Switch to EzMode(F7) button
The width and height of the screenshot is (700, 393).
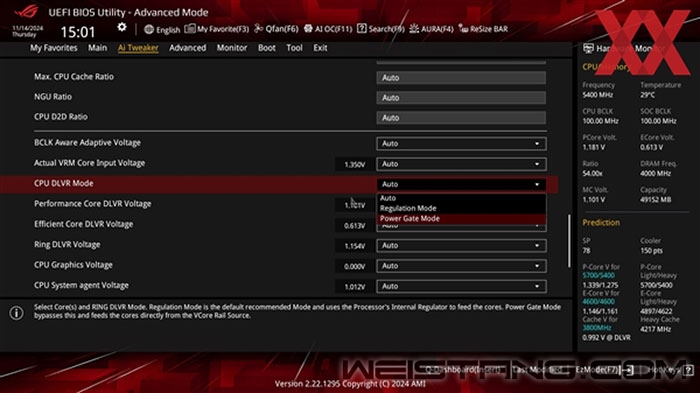[x=604, y=370]
